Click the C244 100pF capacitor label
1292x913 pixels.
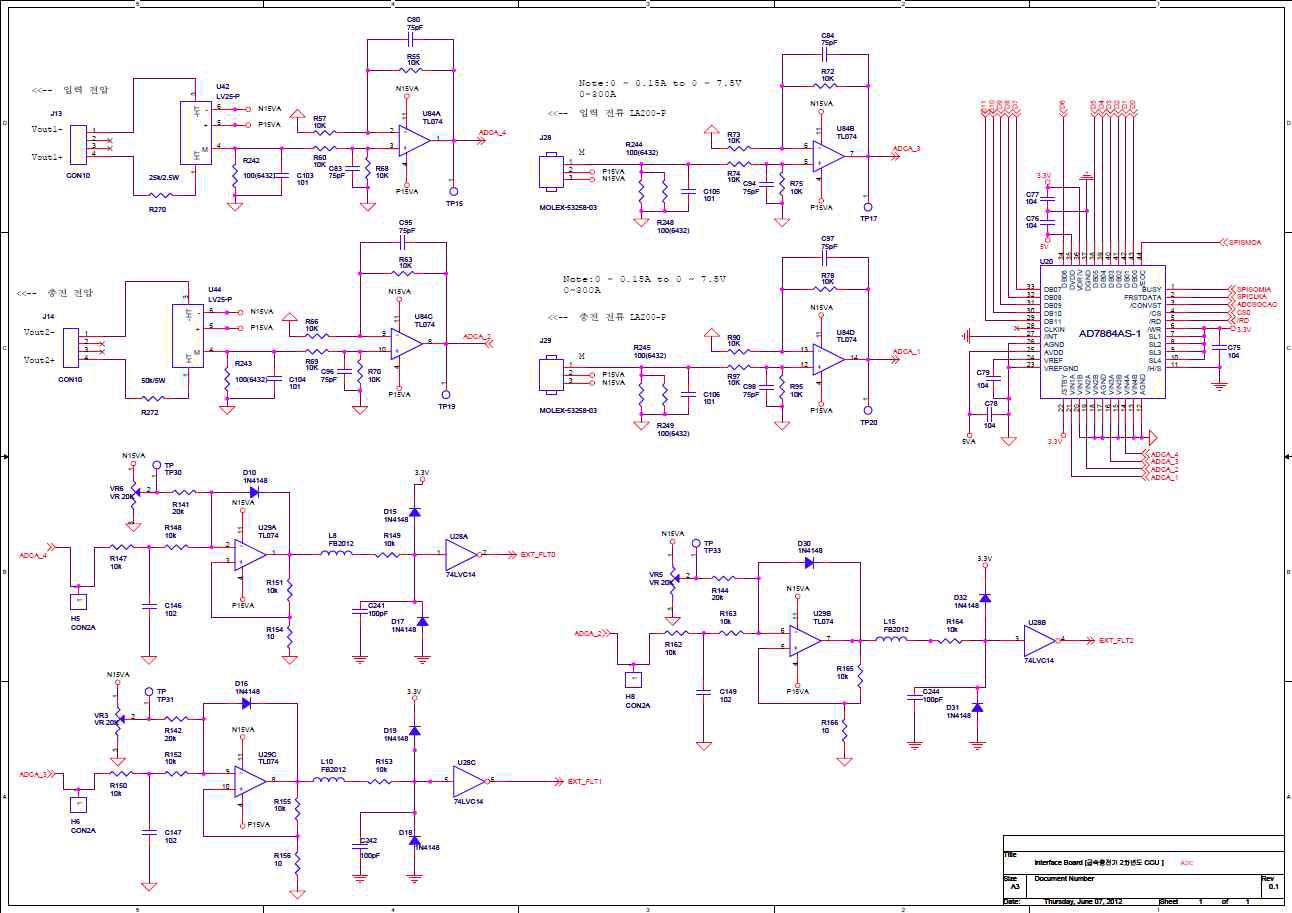tap(931, 695)
